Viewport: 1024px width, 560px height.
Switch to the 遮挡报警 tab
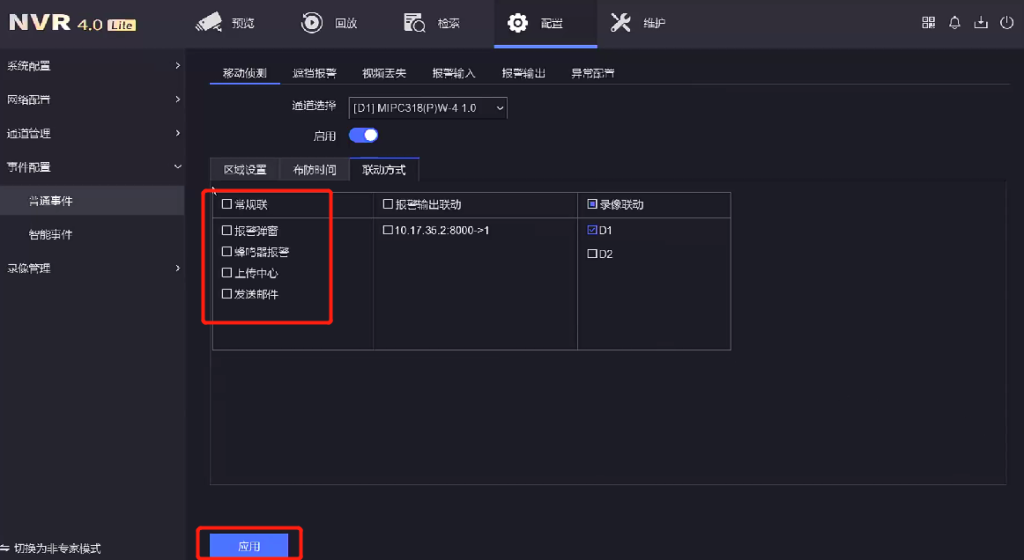[314, 73]
